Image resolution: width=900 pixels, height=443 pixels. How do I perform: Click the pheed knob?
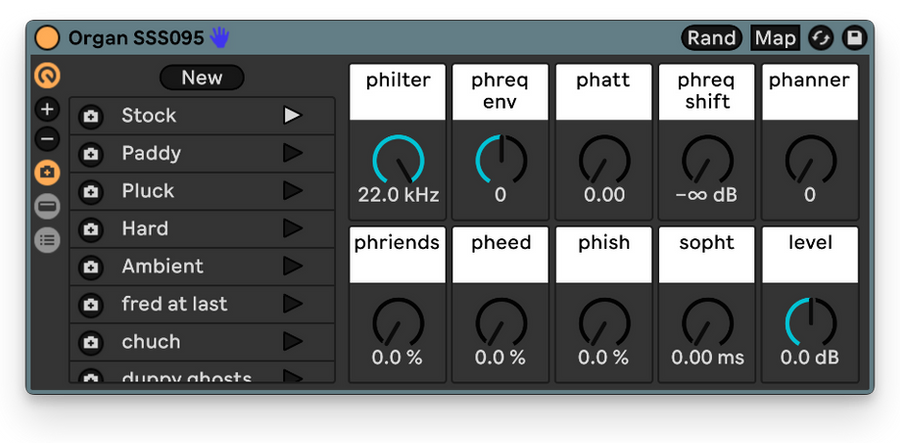501,323
